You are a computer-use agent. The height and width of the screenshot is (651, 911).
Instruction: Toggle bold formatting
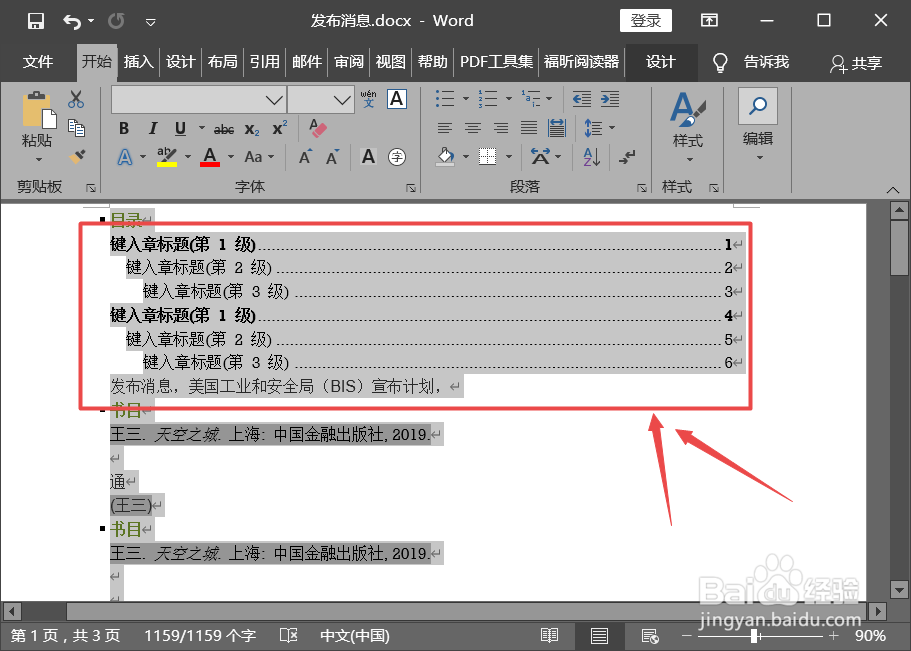[125, 127]
